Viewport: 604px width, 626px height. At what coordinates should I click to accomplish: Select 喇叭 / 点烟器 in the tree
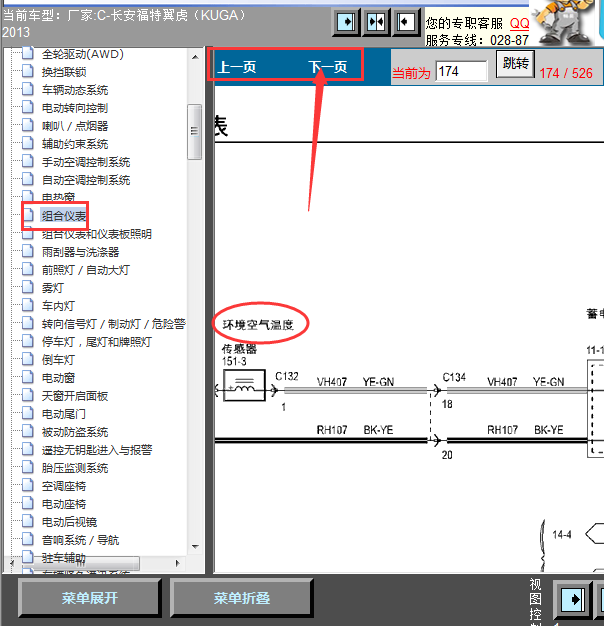click(x=75, y=126)
